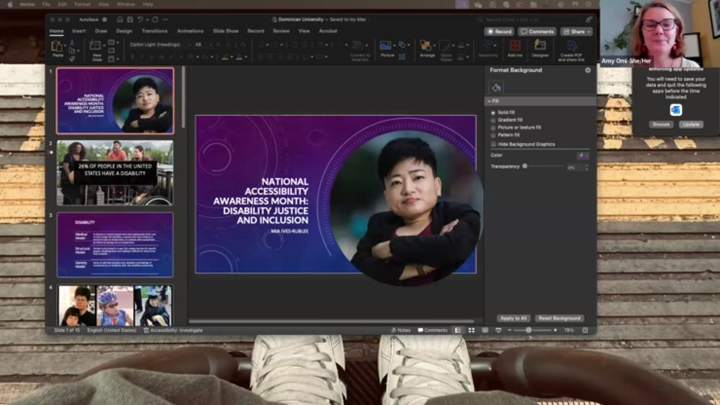Image resolution: width=720 pixels, height=405 pixels.
Task: Select Gradient fill radio button
Action: click(493, 120)
